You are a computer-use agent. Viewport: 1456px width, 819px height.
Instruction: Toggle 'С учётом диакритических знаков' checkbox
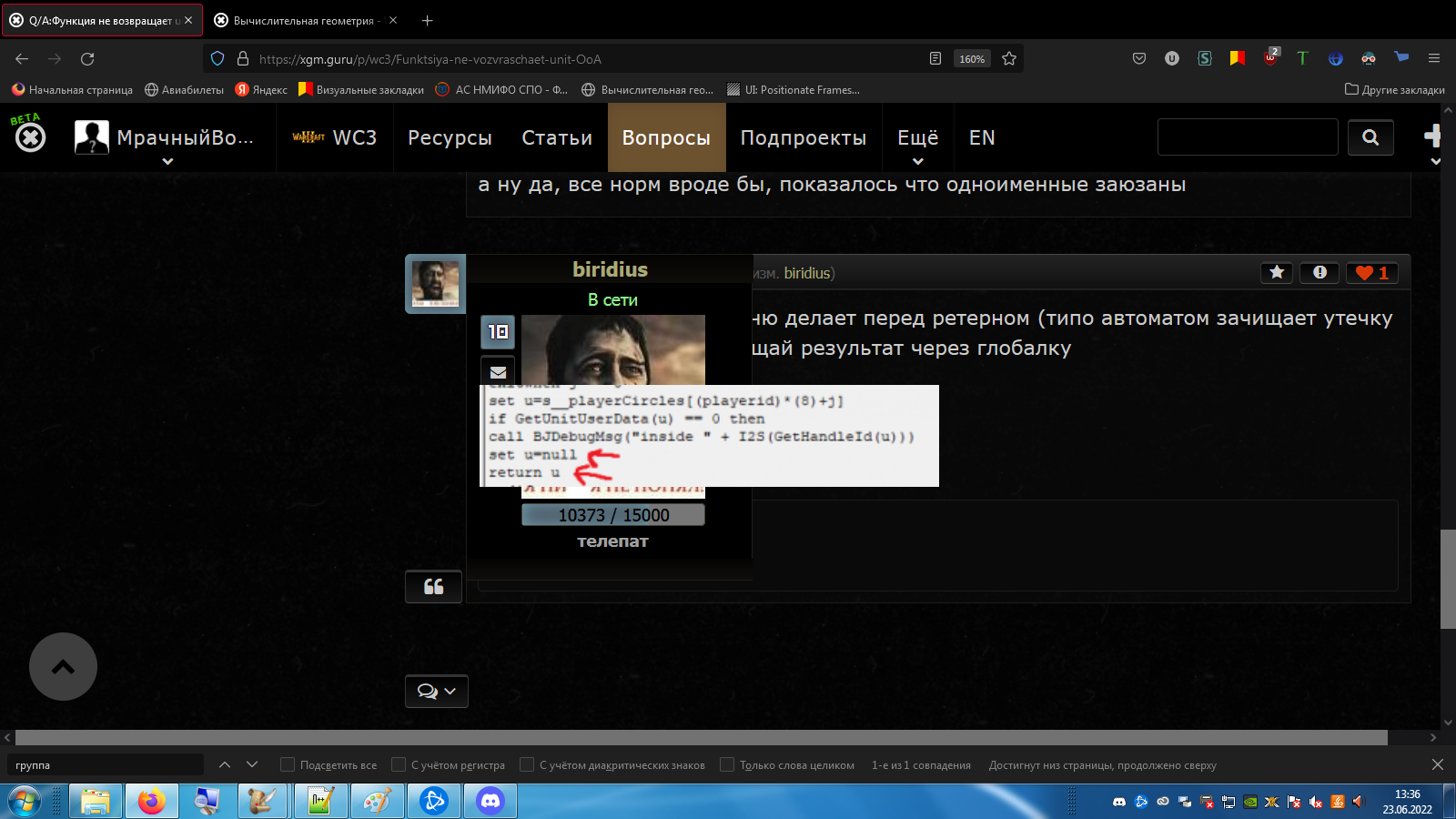[x=527, y=765]
